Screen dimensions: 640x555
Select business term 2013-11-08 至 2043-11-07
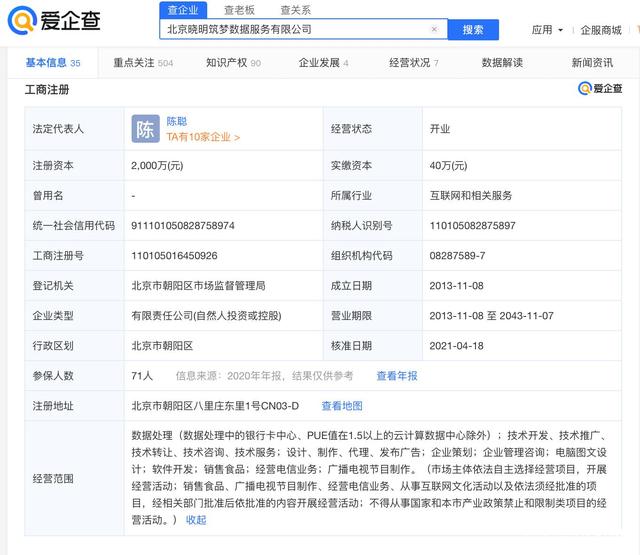491,315
